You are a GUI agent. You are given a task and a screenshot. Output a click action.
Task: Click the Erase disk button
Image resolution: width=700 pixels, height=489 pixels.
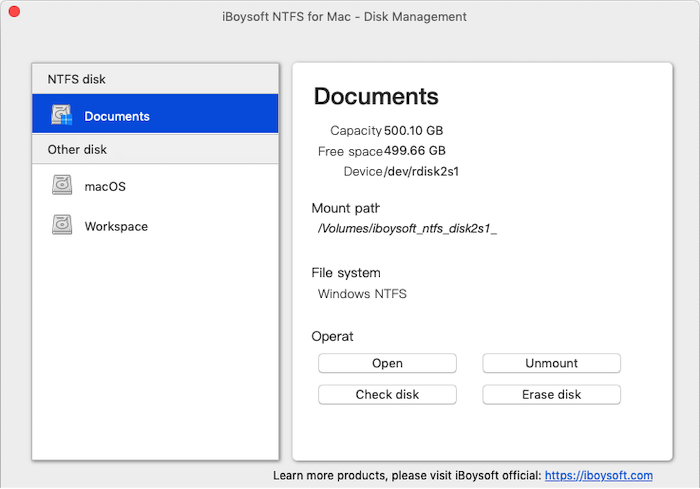click(551, 394)
